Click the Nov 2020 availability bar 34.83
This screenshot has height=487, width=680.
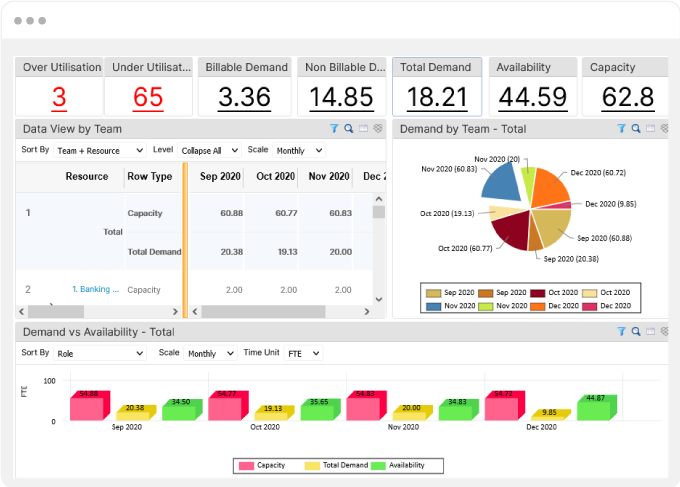coord(459,409)
